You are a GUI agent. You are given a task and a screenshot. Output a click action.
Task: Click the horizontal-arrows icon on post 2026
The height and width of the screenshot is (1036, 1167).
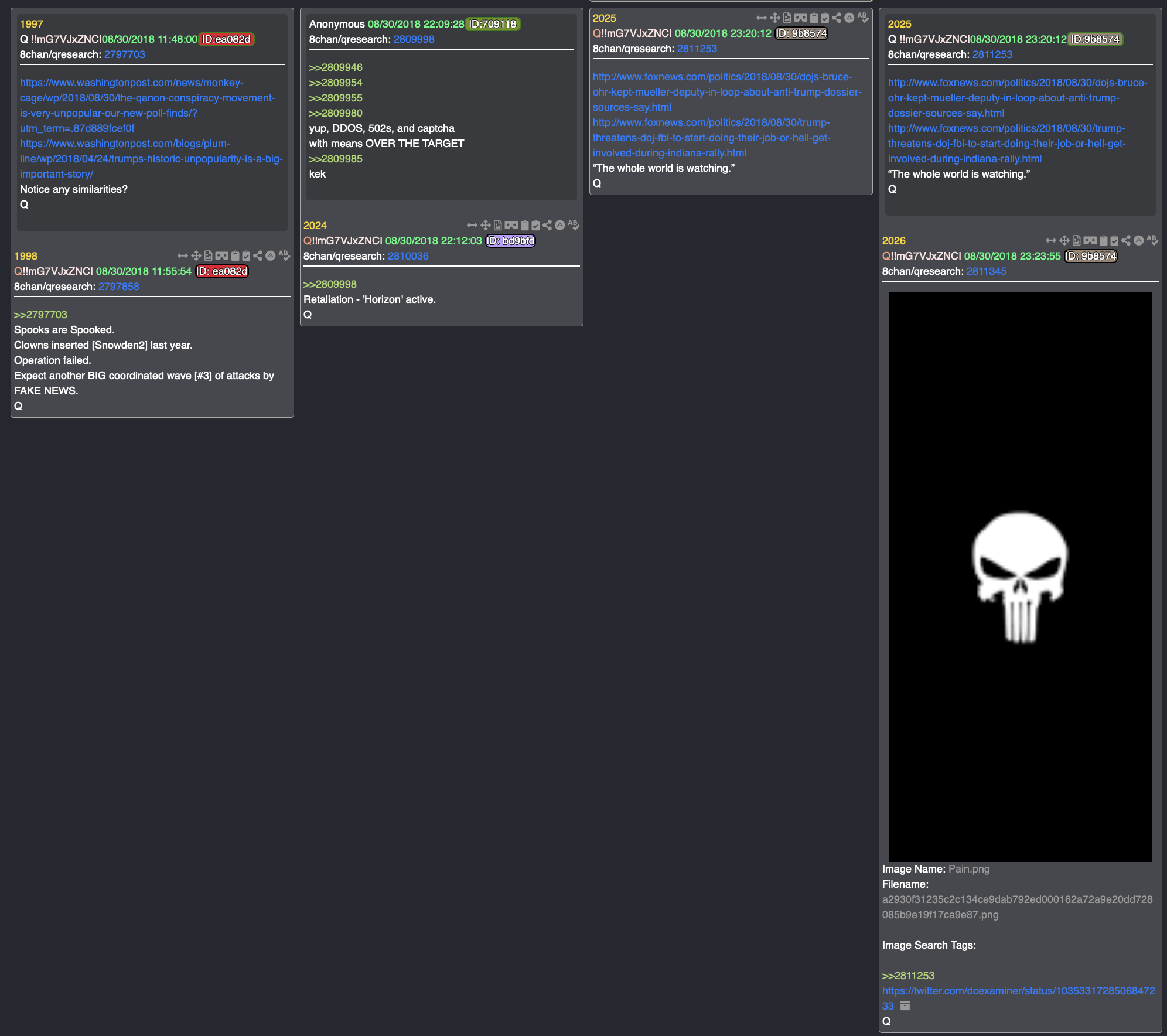tap(1051, 241)
